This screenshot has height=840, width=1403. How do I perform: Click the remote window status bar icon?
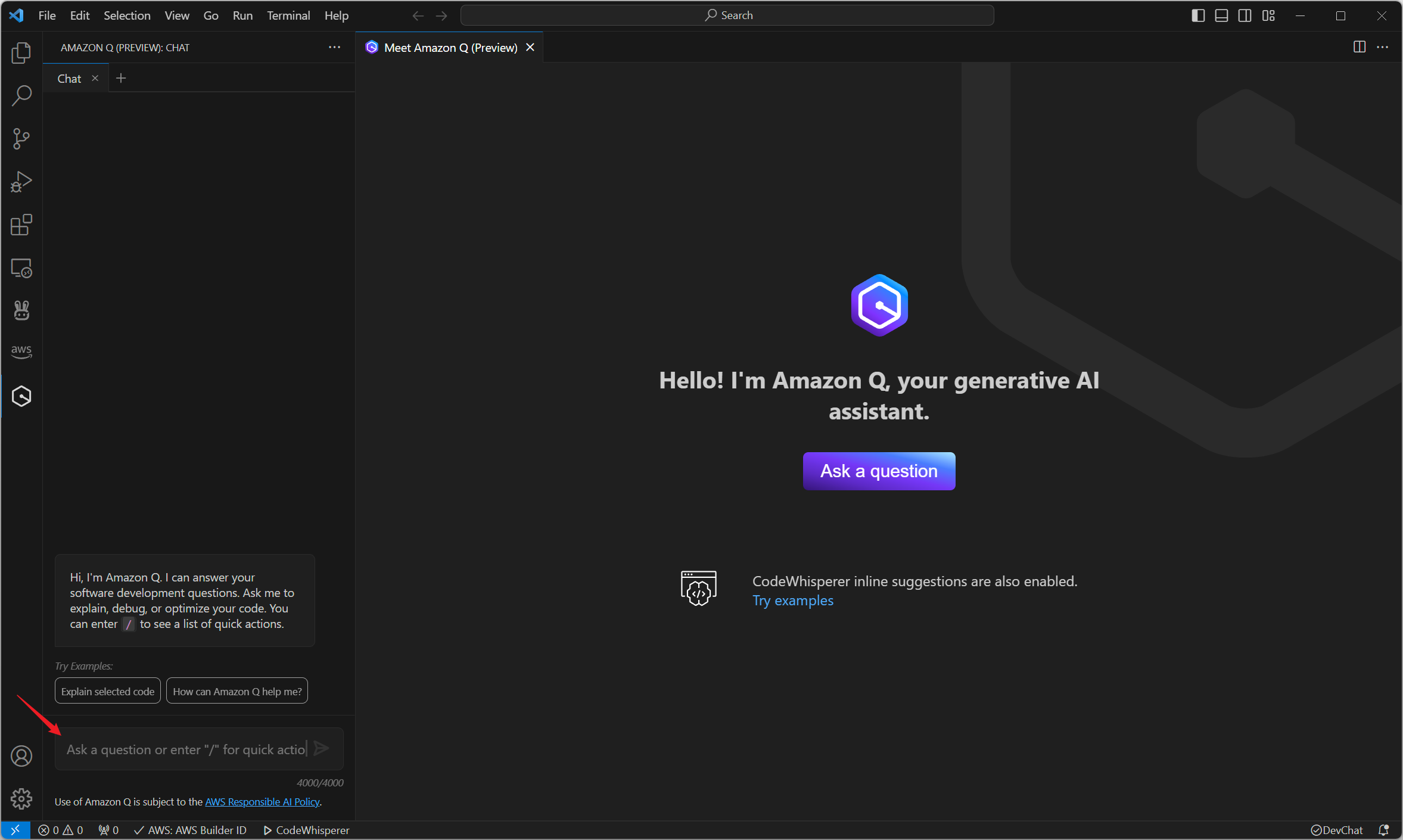[x=15, y=830]
